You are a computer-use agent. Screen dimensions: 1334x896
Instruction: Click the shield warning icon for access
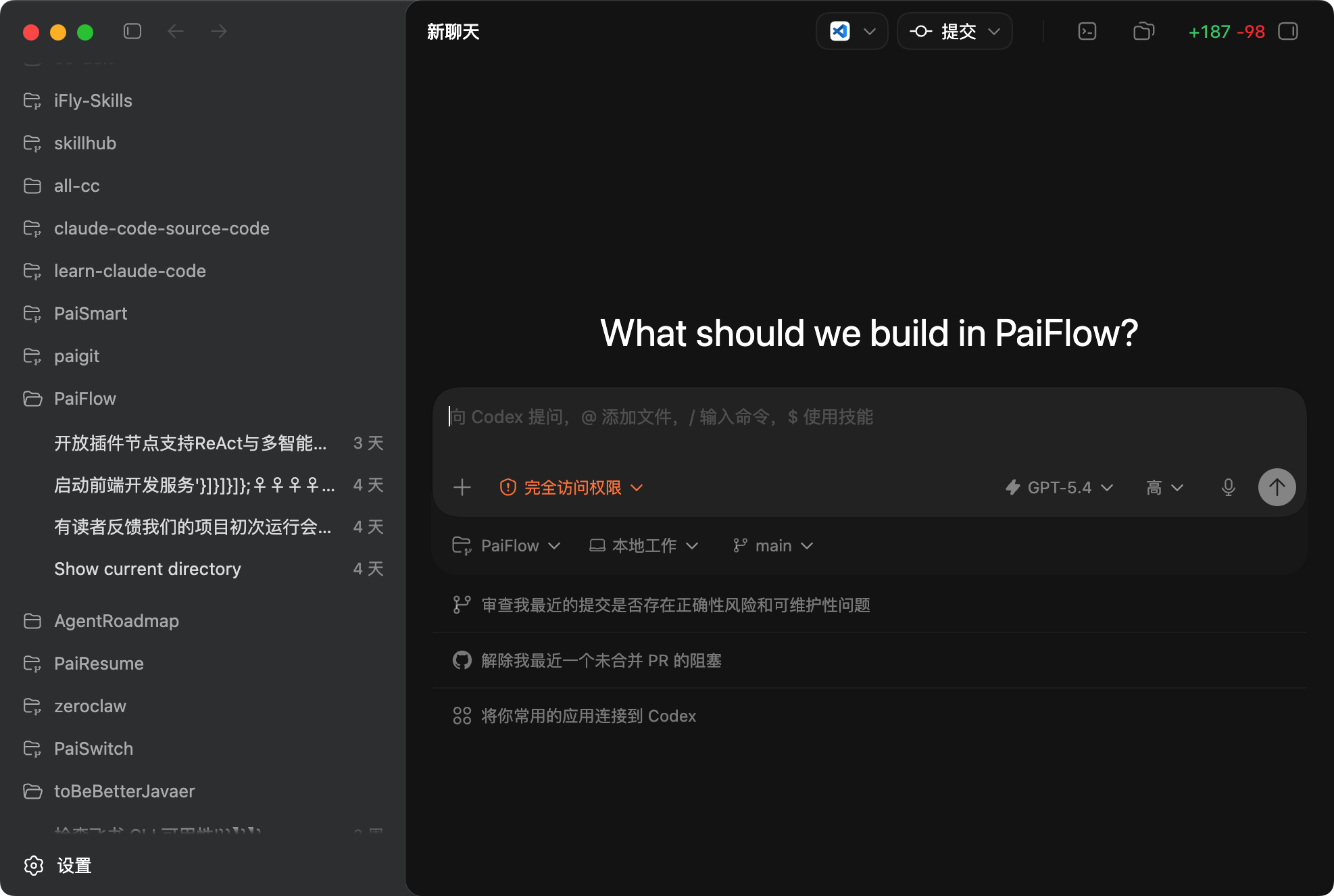[x=508, y=487]
